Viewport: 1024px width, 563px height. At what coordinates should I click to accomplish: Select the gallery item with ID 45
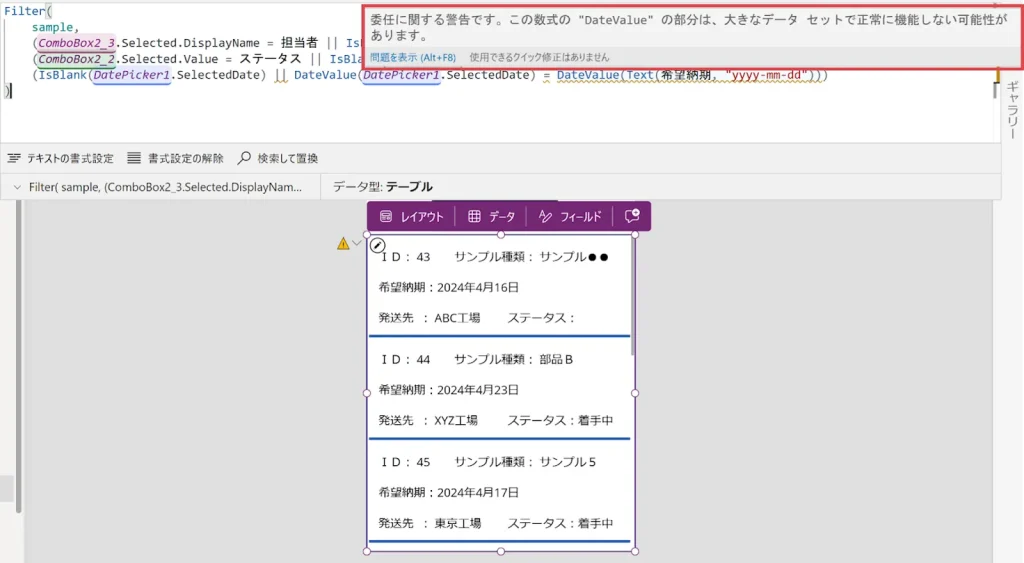click(500, 491)
